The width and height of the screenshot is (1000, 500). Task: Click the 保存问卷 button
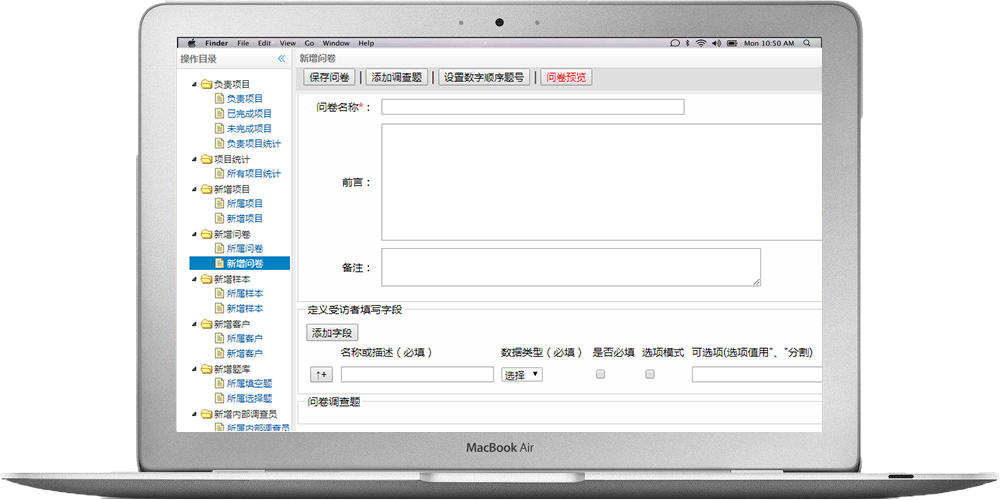pyautogui.click(x=329, y=77)
